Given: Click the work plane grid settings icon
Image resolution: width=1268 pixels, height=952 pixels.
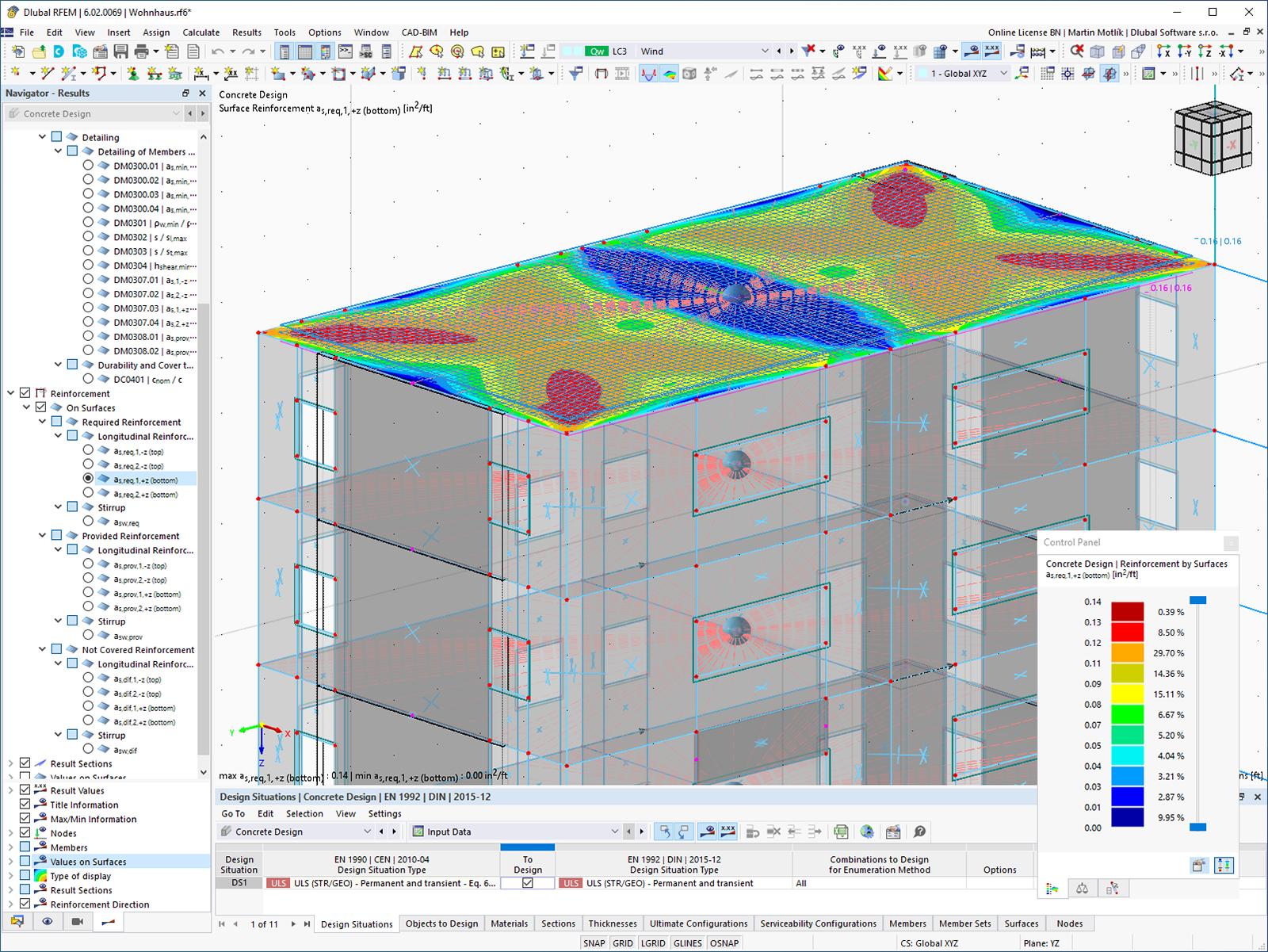Looking at the screenshot, I should click(1048, 73).
